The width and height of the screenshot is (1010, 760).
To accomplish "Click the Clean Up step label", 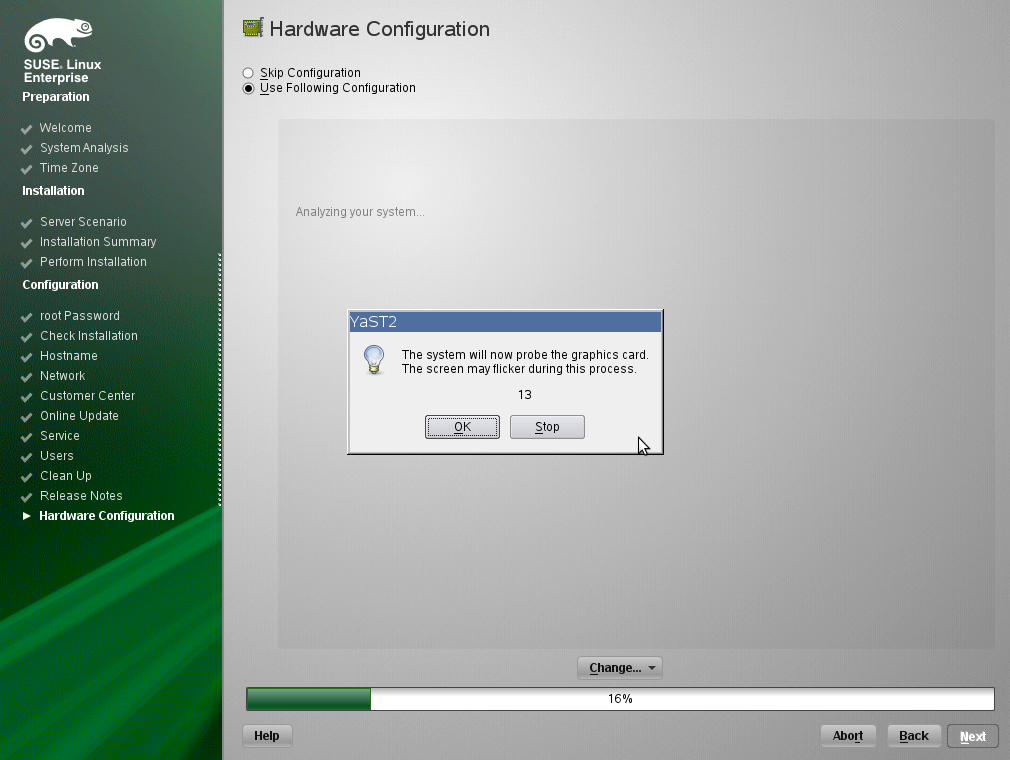I will [x=66, y=475].
